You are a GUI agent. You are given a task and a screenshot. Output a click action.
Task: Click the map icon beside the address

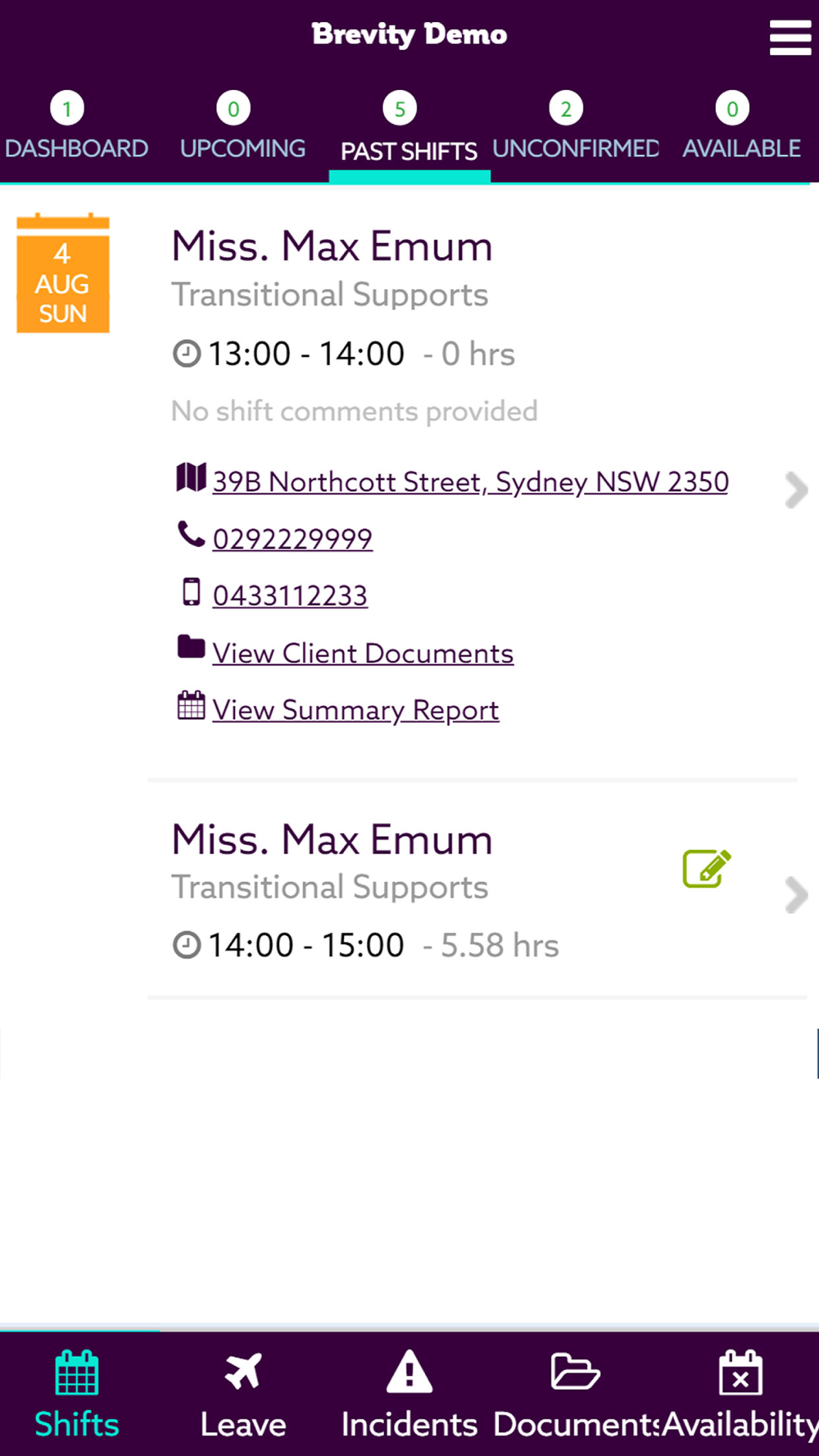coord(191,477)
